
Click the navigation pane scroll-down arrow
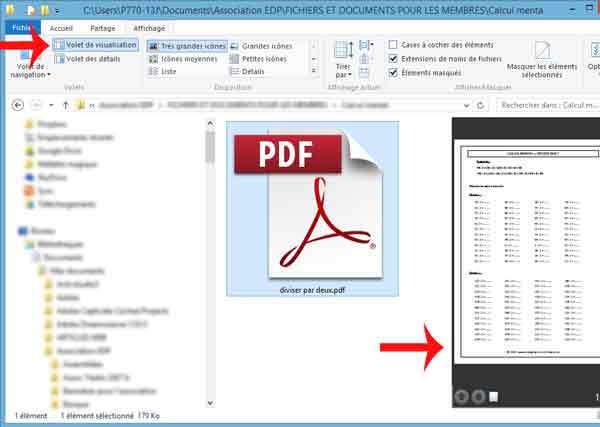click(210, 403)
